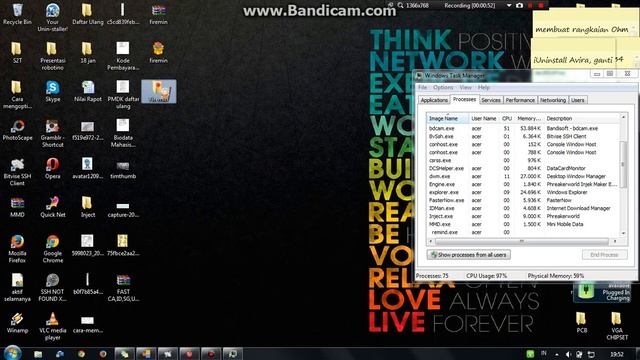This screenshot has height=360, width=640.
Task: Select the timthumb image file icon
Action: tap(123, 168)
